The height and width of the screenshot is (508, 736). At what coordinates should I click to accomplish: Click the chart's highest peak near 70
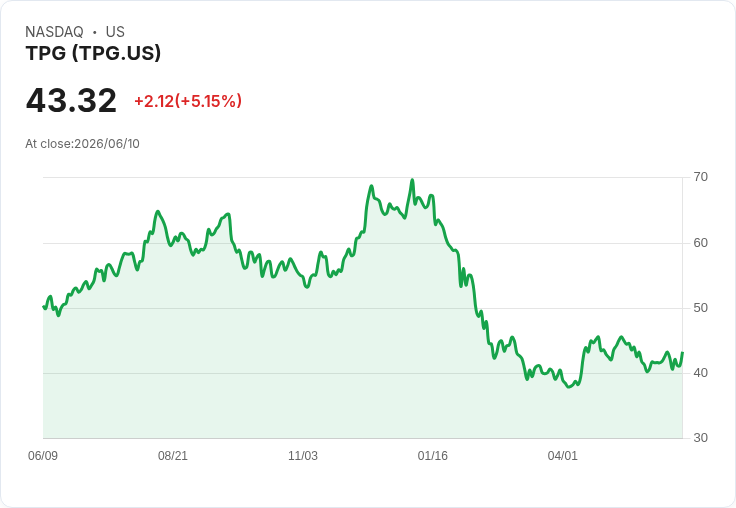pos(412,180)
